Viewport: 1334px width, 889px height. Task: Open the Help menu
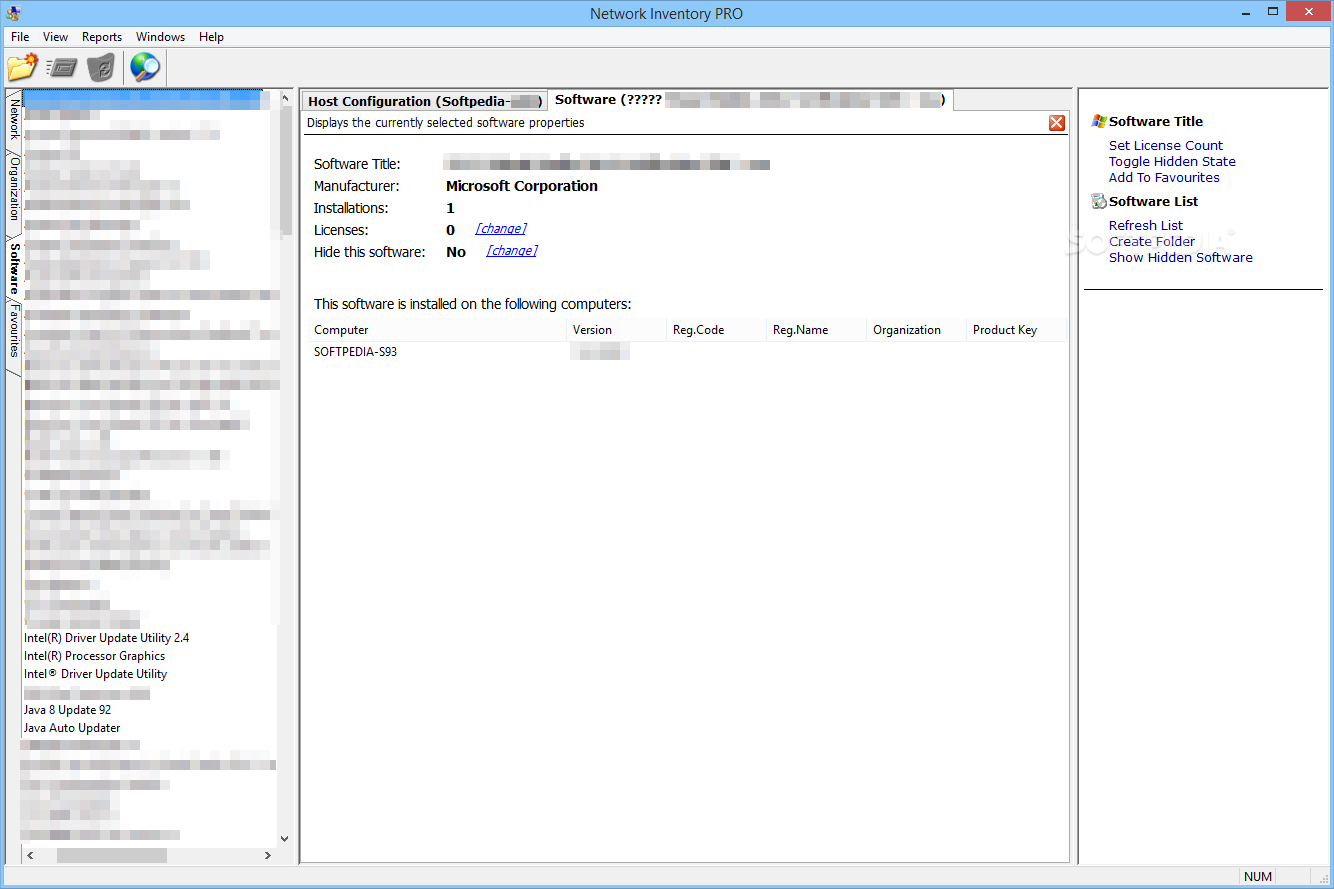(x=211, y=37)
